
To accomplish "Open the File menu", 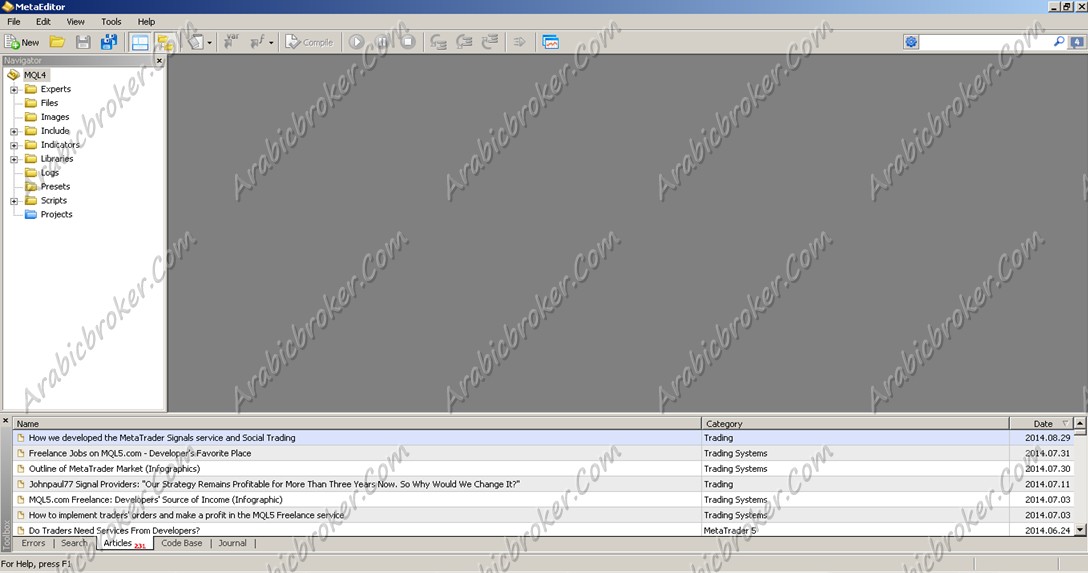I will tap(14, 22).
